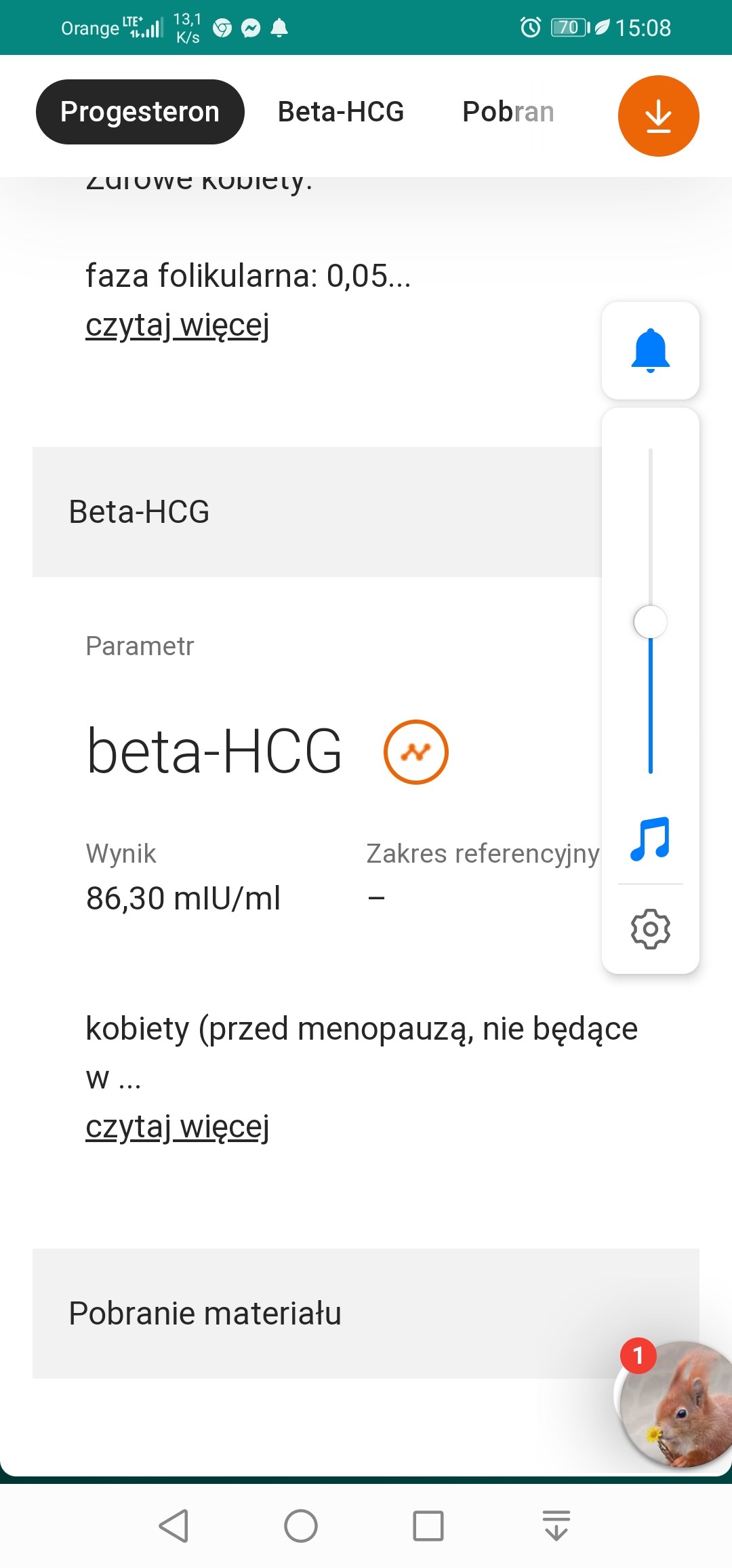The image size is (732, 1568).
Task: Open beta-HCG trend chart icon
Action: click(415, 752)
